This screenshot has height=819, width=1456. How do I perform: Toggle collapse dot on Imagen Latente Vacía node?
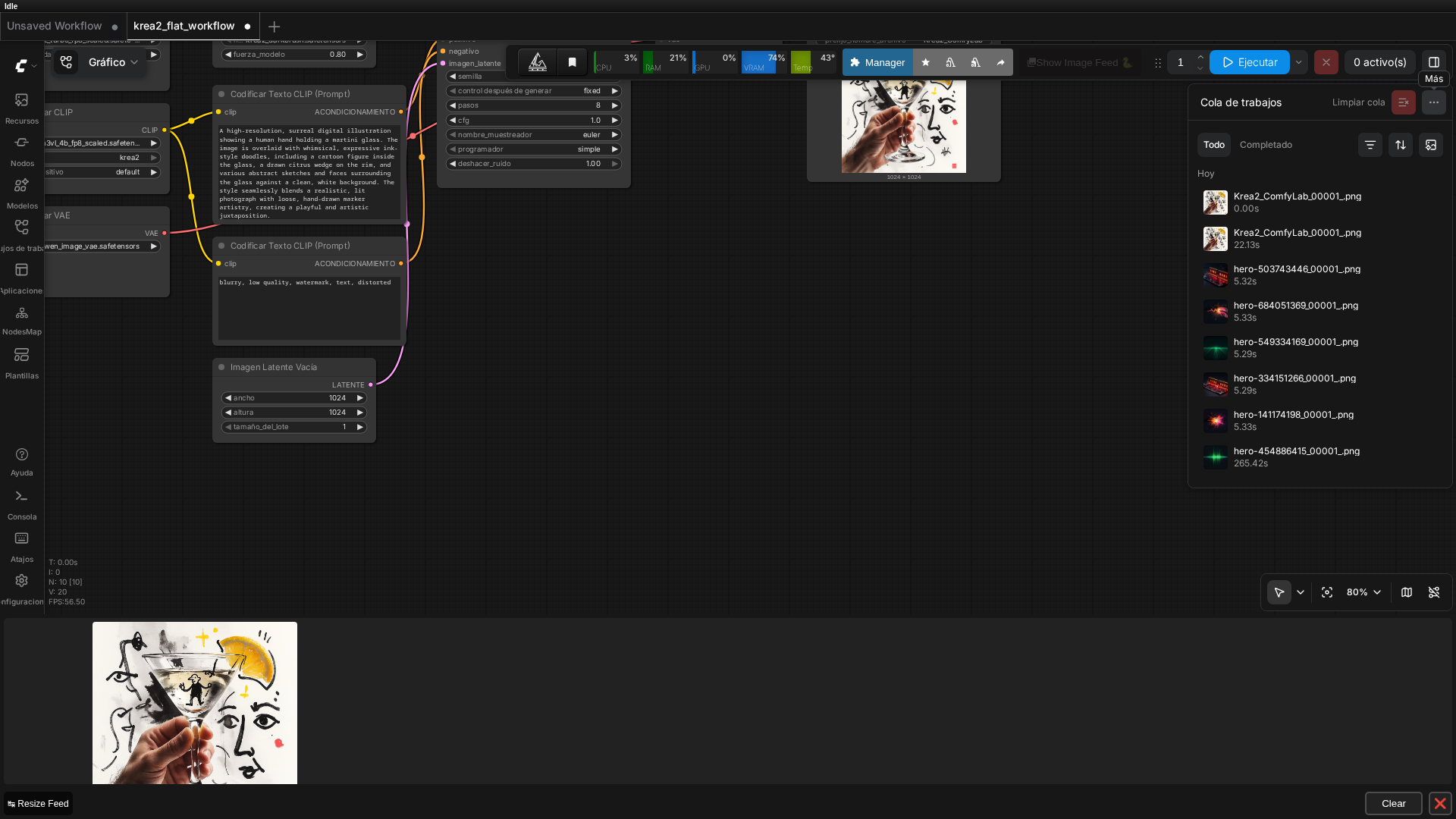click(x=221, y=367)
